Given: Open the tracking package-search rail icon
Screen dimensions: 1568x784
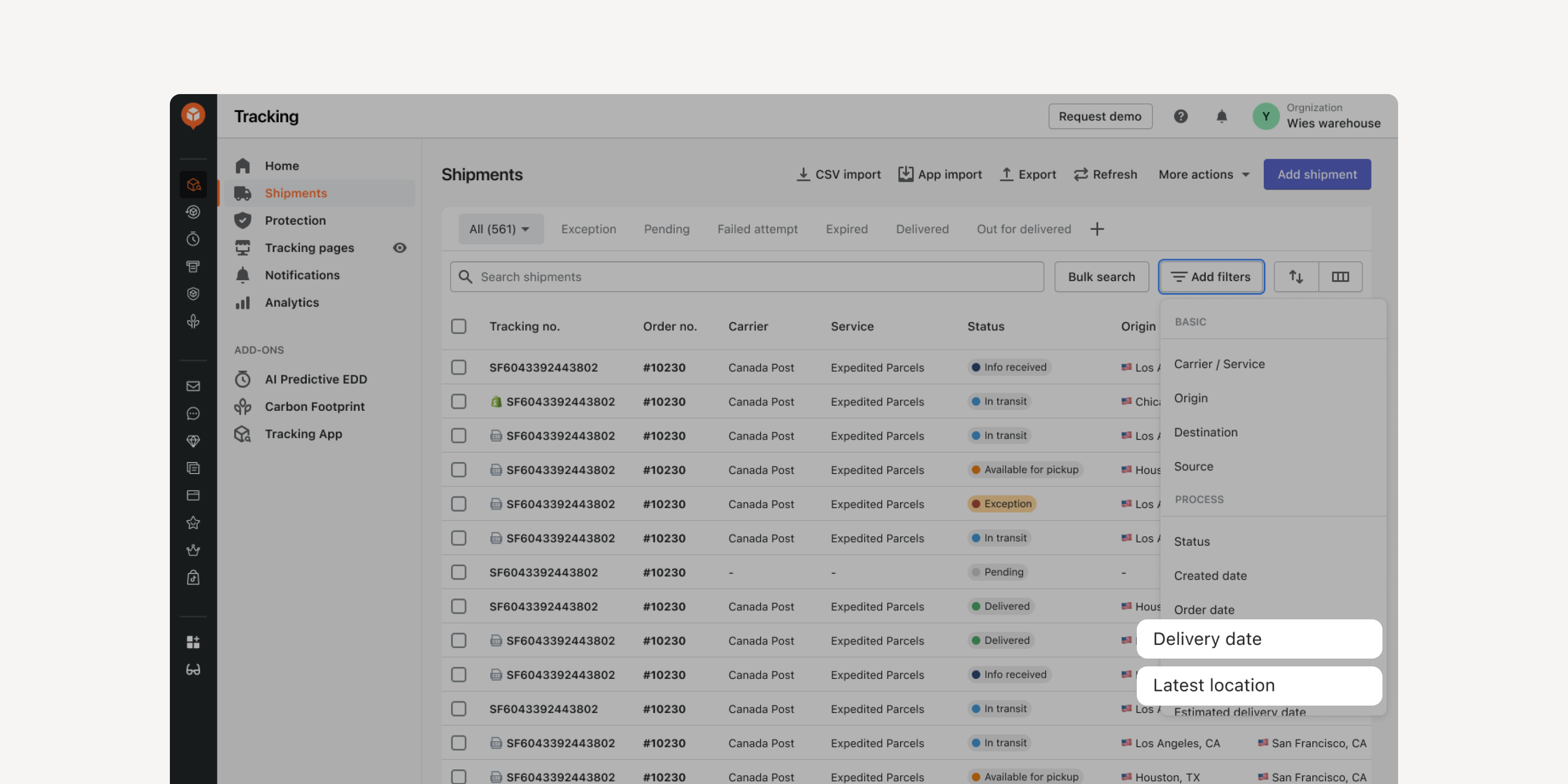Looking at the screenshot, I should [x=193, y=185].
